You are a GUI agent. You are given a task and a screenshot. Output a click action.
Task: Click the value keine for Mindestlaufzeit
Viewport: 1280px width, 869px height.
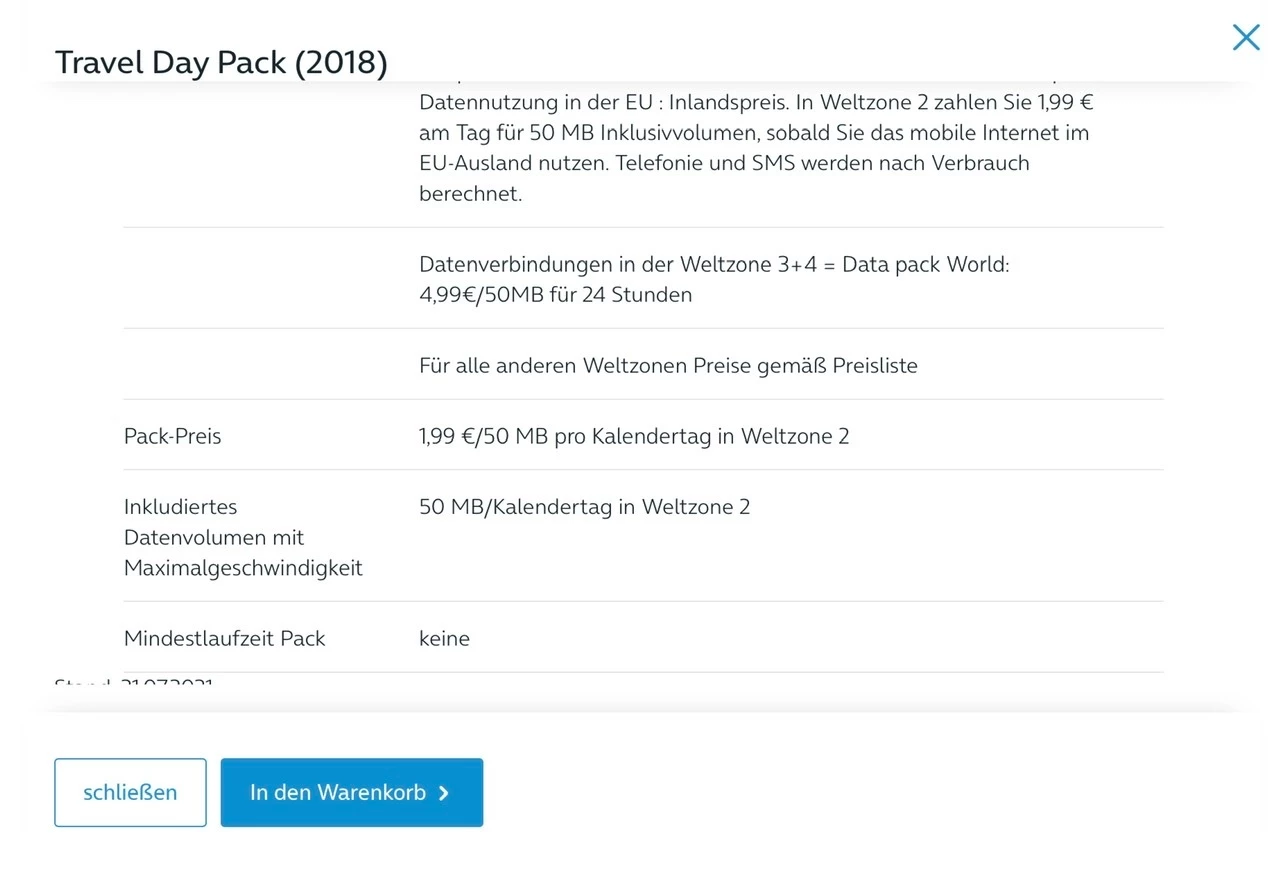(x=444, y=638)
